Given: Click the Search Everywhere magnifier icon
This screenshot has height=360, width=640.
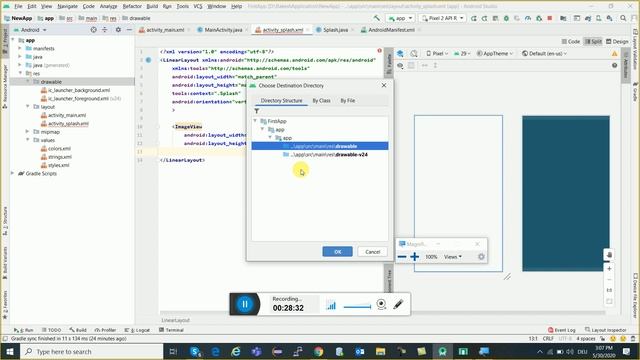Looking at the screenshot, I should (x=623, y=18).
